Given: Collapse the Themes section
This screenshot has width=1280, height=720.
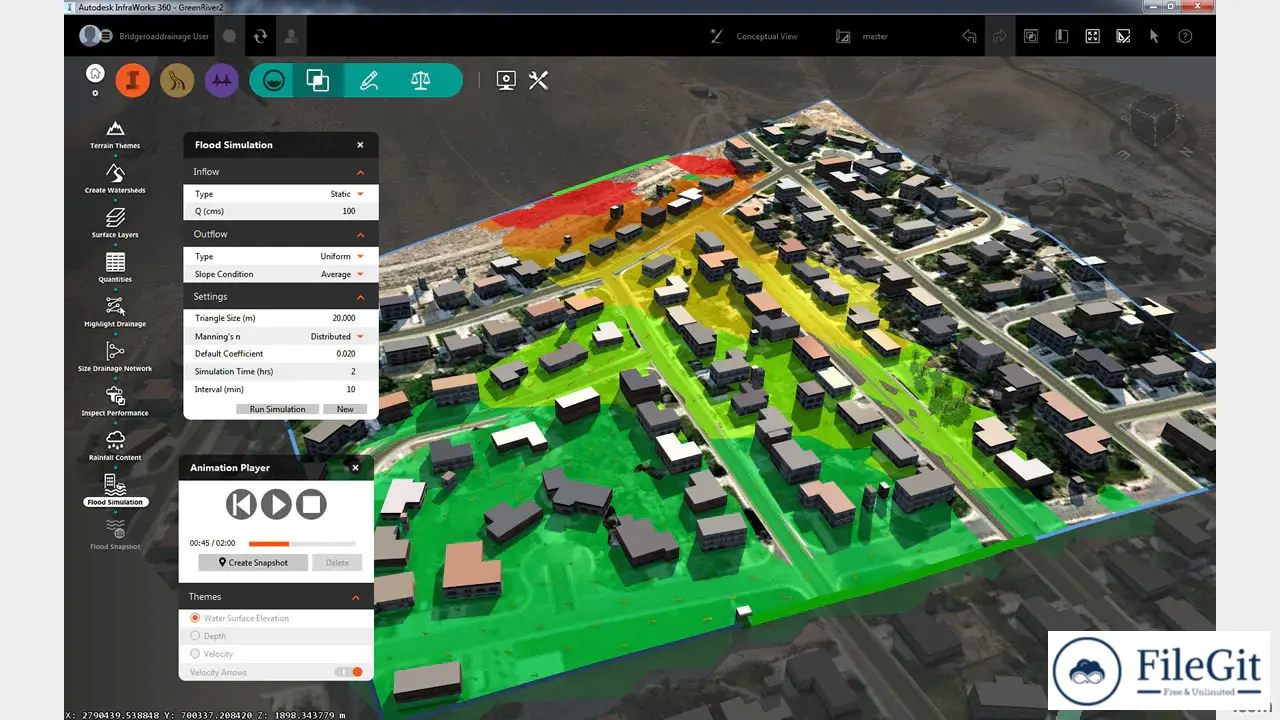Looking at the screenshot, I should click(x=355, y=597).
